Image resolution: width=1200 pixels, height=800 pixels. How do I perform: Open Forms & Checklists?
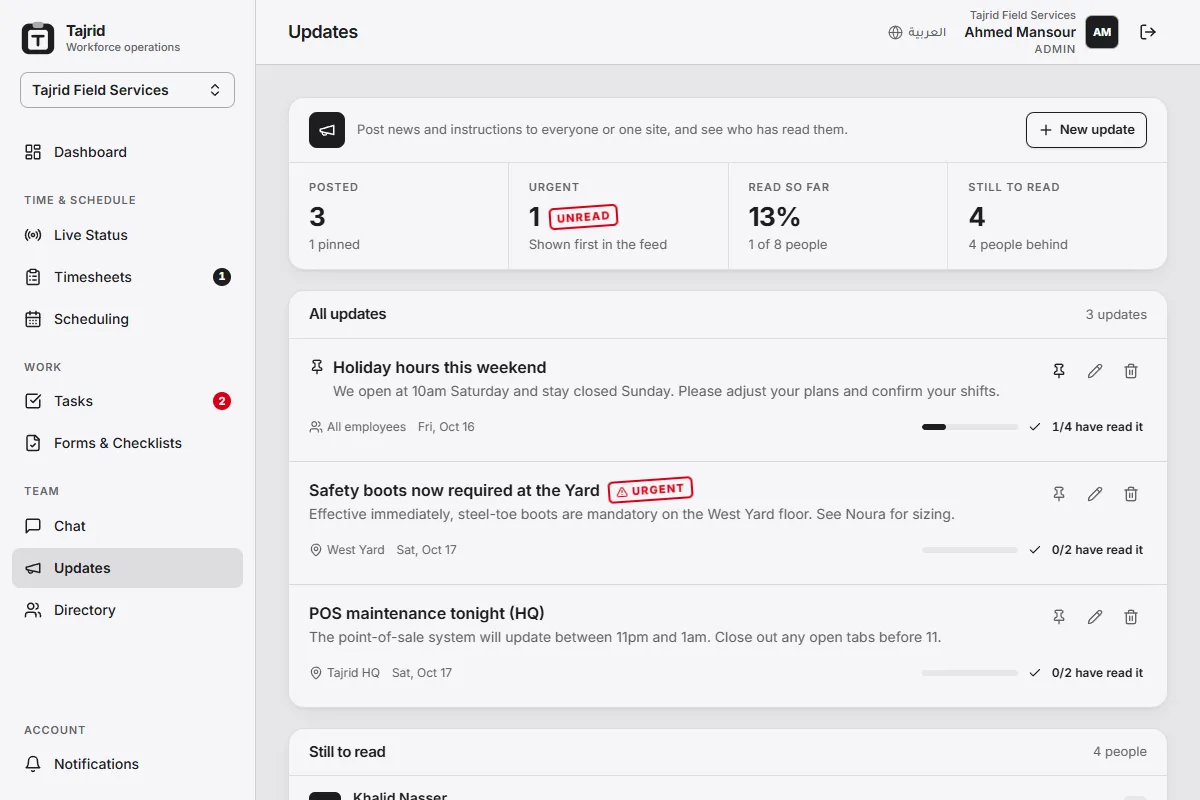tap(127, 443)
